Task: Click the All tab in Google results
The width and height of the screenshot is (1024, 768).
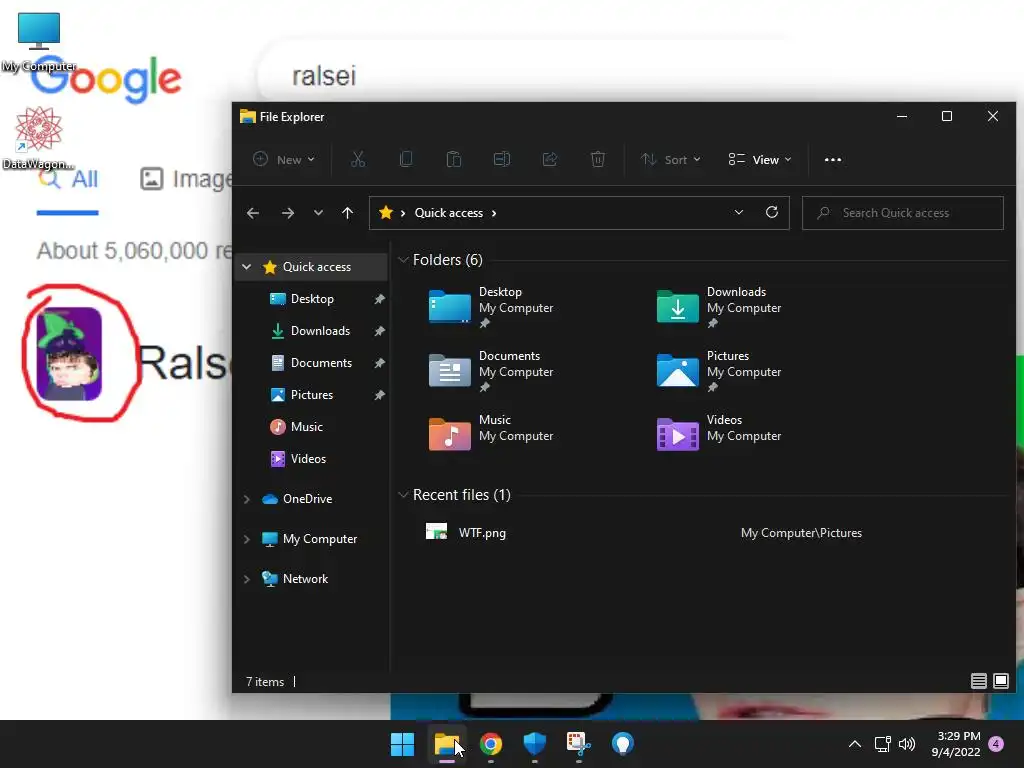Action: pos(68,180)
